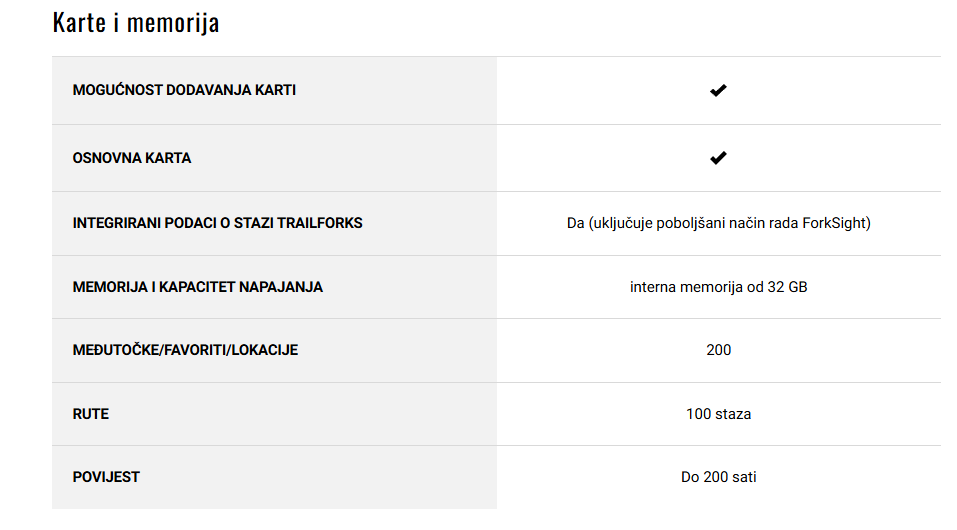The height and width of the screenshot is (530, 957).
Task: Click the Do 200 sati value
Action: coord(718,477)
